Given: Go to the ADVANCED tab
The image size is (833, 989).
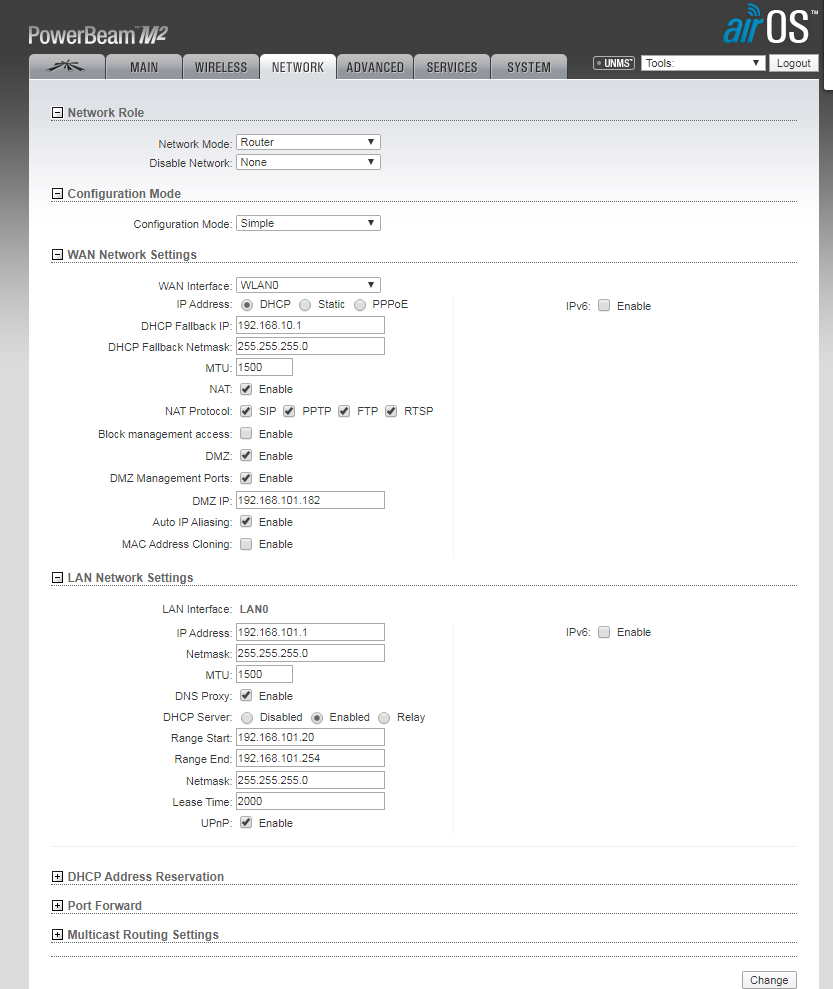Looking at the screenshot, I should (x=375, y=67).
